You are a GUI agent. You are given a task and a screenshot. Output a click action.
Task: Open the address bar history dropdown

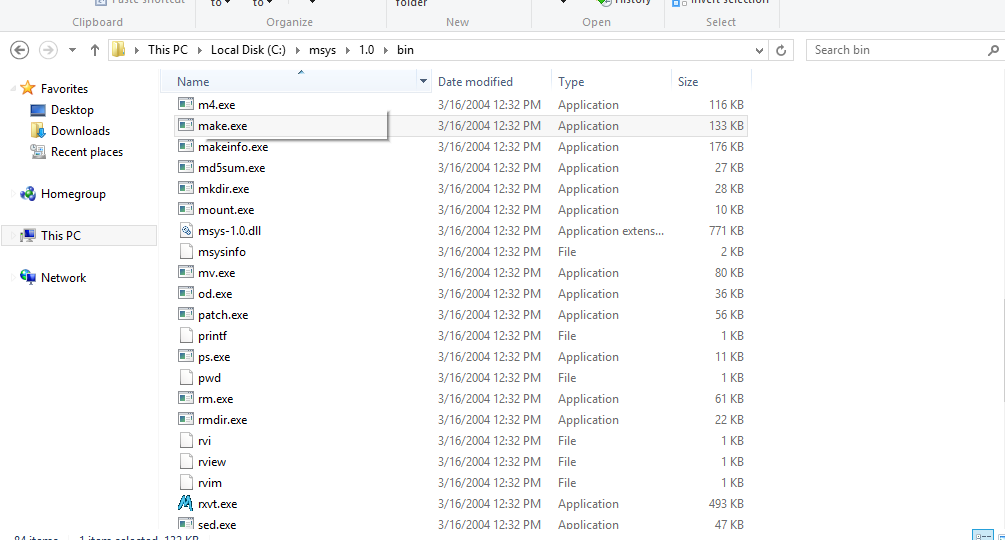coord(762,50)
